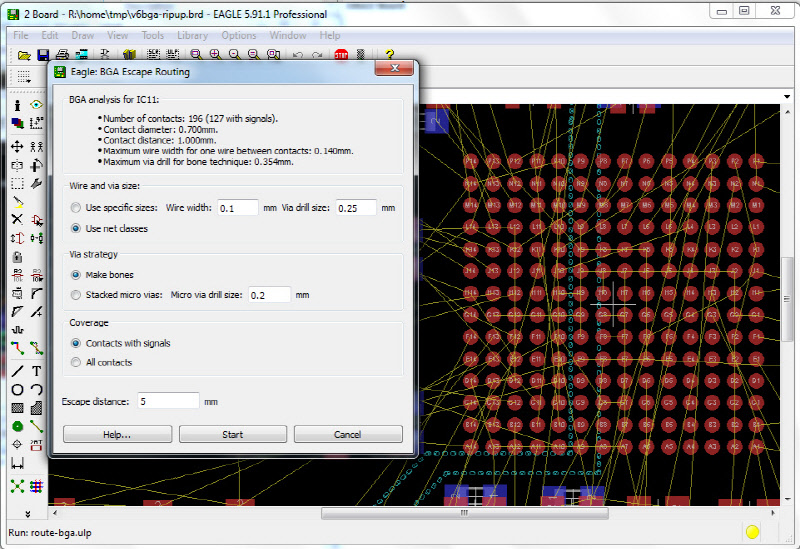Click the Info tool icon
The height and width of the screenshot is (549, 800).
coord(17,104)
